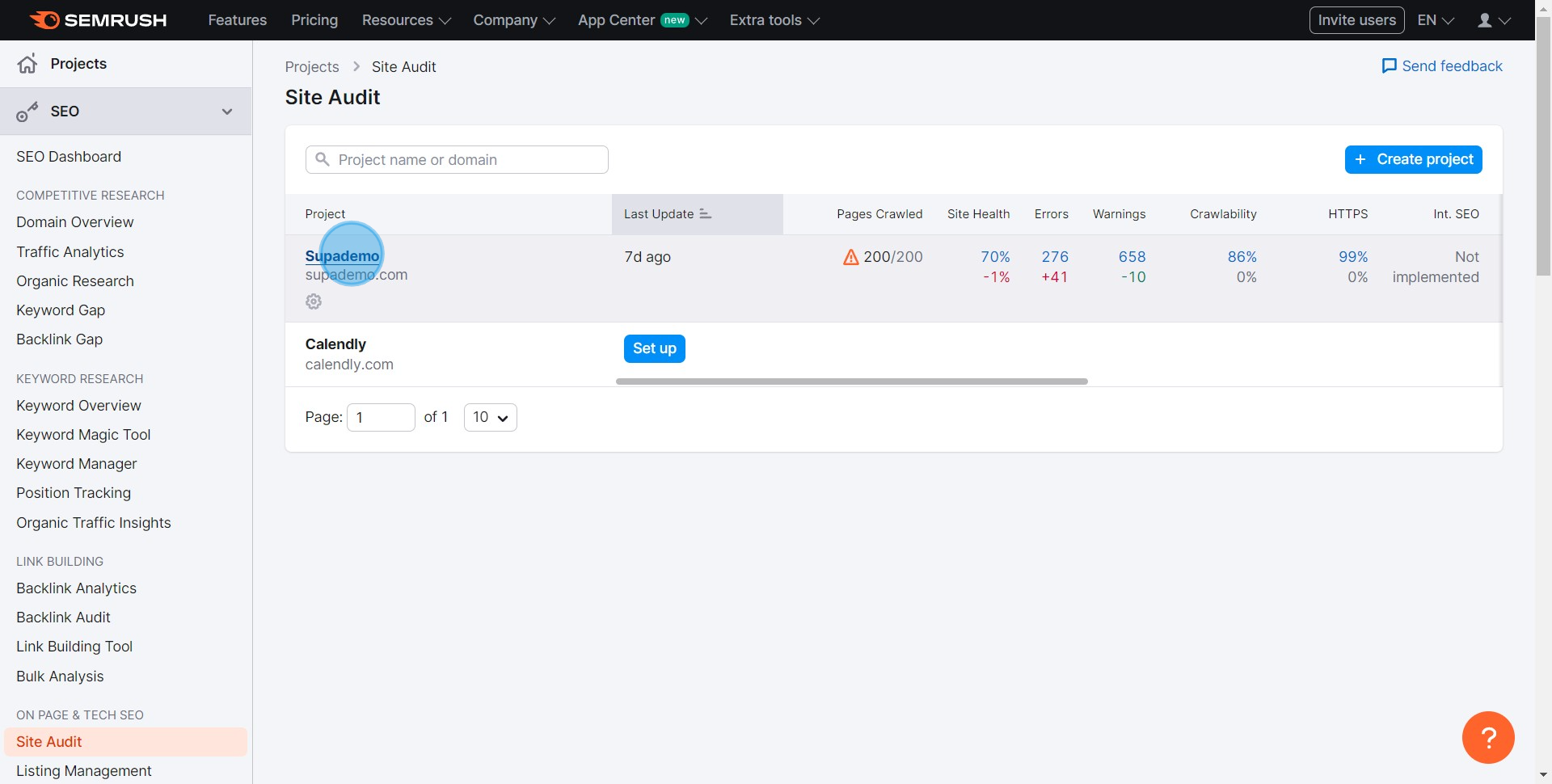Open Supademo errors count 276
This screenshot has width=1552, height=784.
coord(1055,257)
